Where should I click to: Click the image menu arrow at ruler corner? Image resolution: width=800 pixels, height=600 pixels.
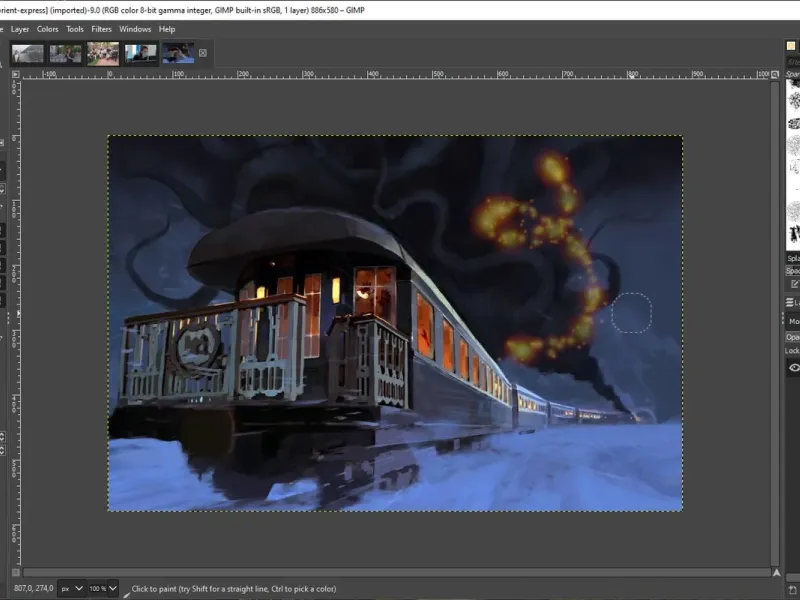click(15, 74)
